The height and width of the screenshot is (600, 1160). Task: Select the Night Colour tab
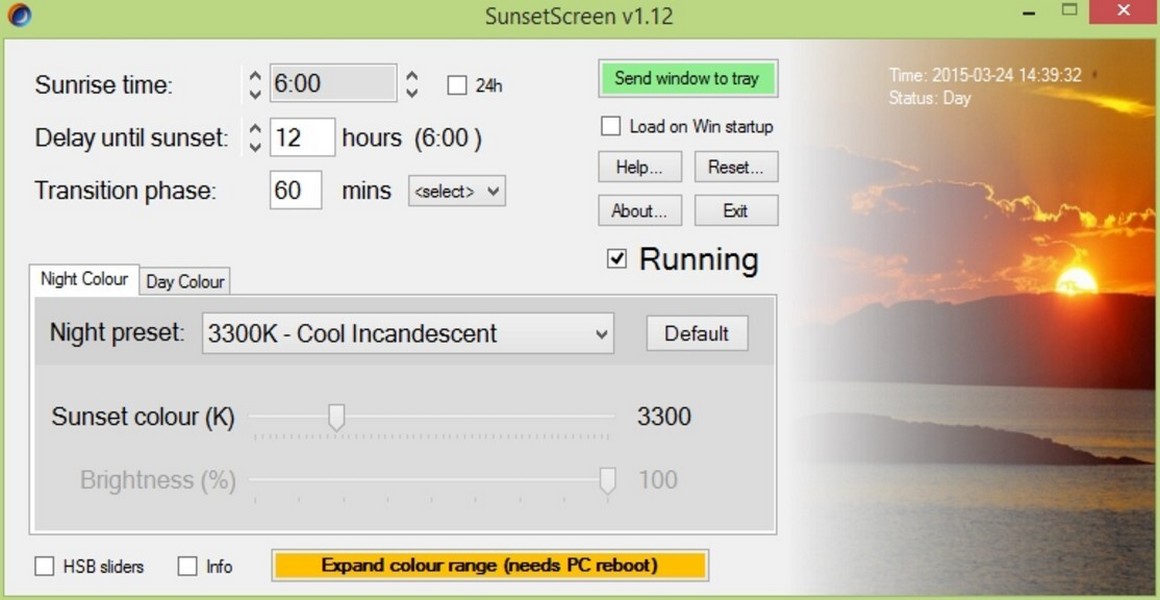tap(84, 280)
